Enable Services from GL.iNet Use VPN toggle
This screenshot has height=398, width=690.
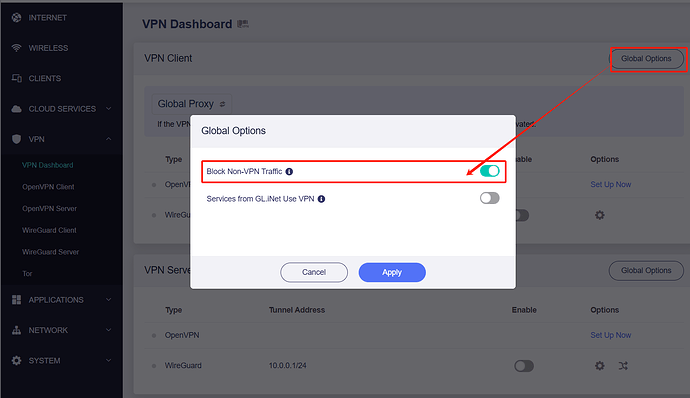click(489, 198)
